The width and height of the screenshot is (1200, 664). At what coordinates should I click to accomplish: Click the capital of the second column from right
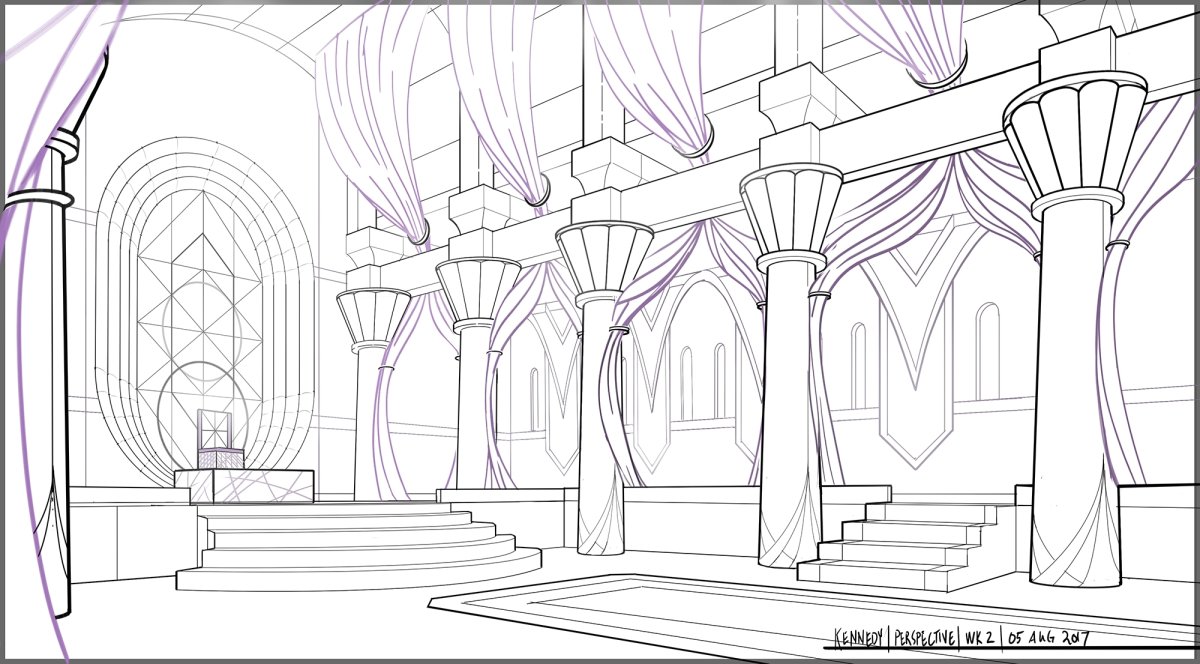[x=791, y=212]
